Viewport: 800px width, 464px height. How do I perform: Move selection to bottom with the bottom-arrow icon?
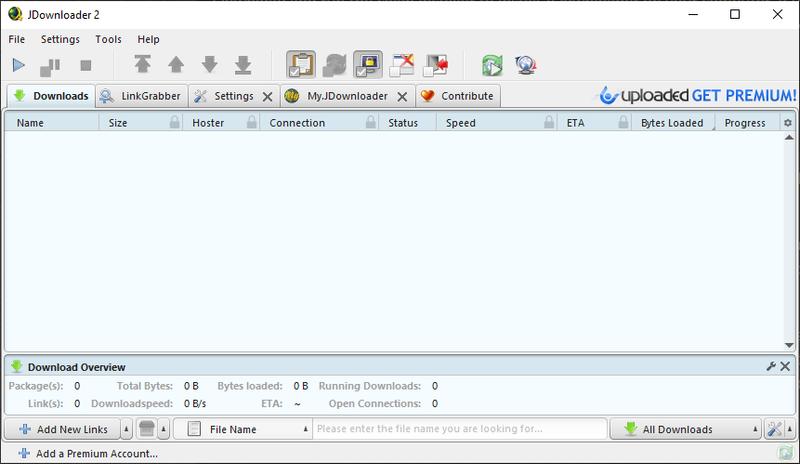coord(243,65)
